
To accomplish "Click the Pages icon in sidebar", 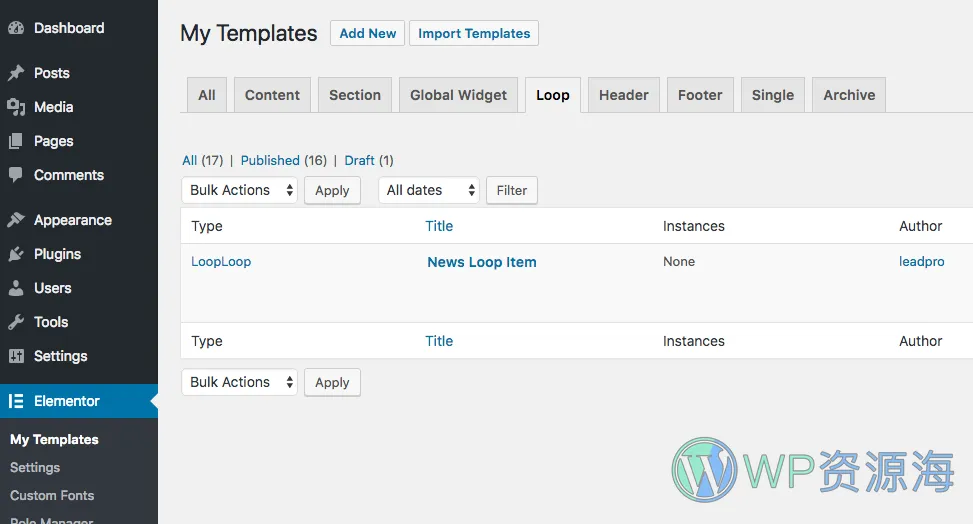I will [16, 141].
